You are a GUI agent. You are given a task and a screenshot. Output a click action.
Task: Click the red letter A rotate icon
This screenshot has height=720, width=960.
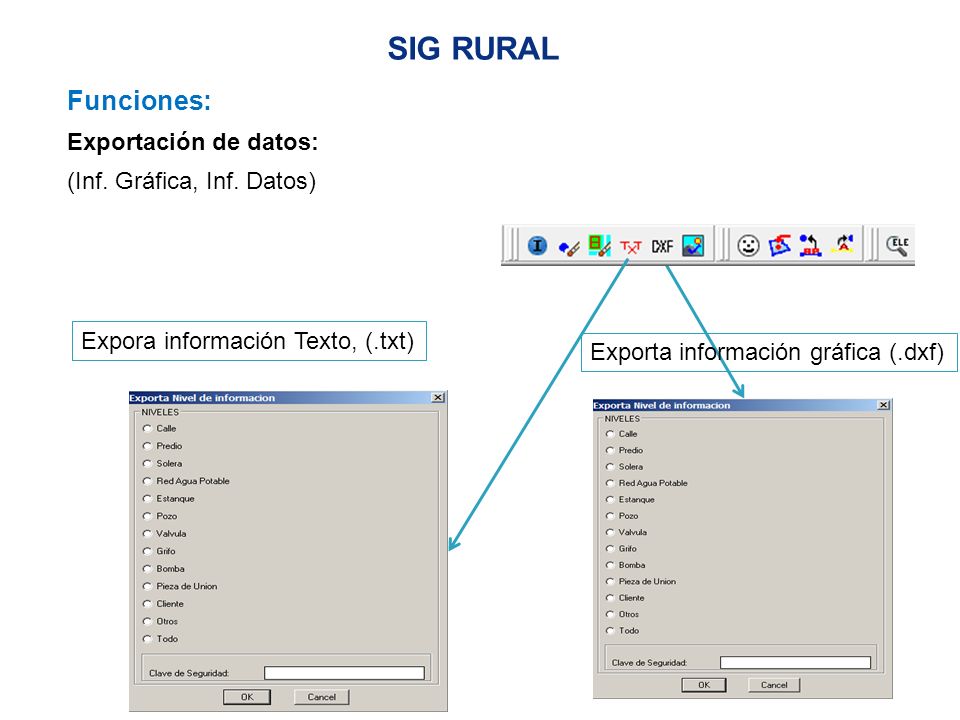(x=843, y=244)
